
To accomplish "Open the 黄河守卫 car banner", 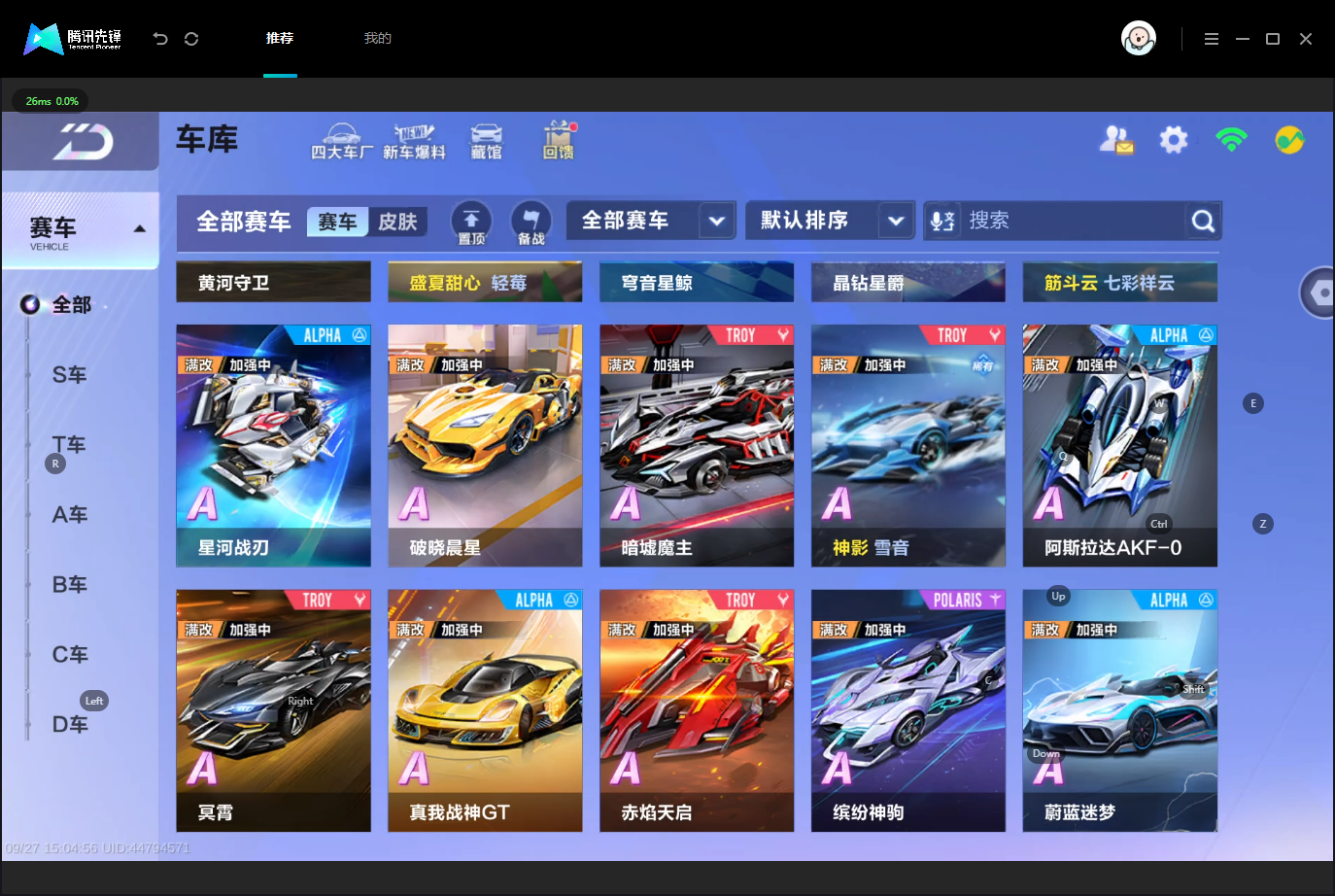I will pyautogui.click(x=274, y=282).
